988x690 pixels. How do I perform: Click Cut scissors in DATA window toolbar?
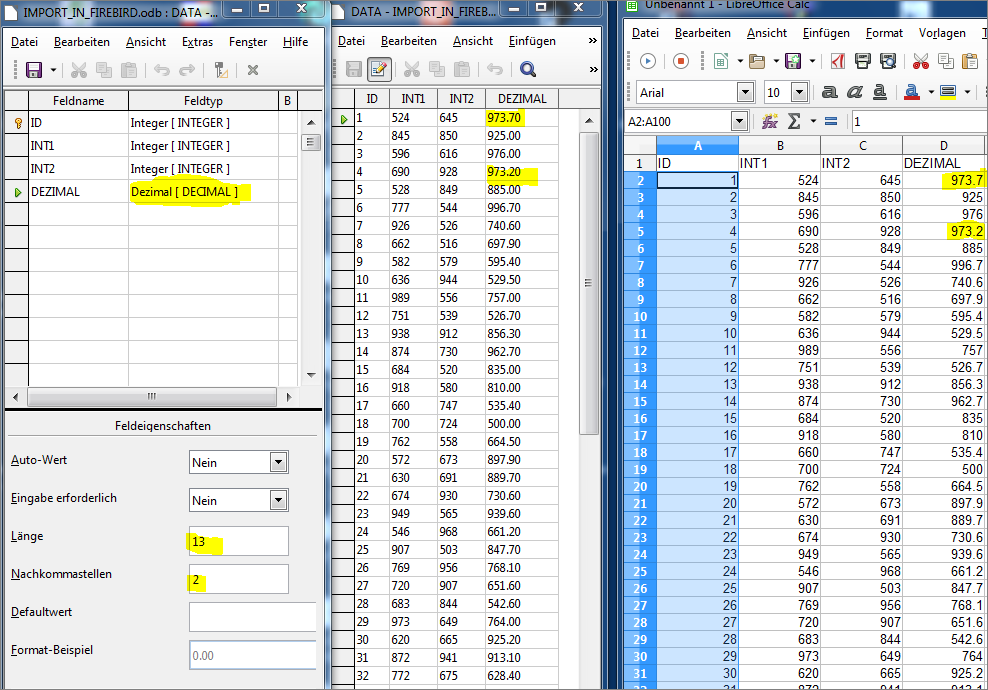tap(411, 69)
